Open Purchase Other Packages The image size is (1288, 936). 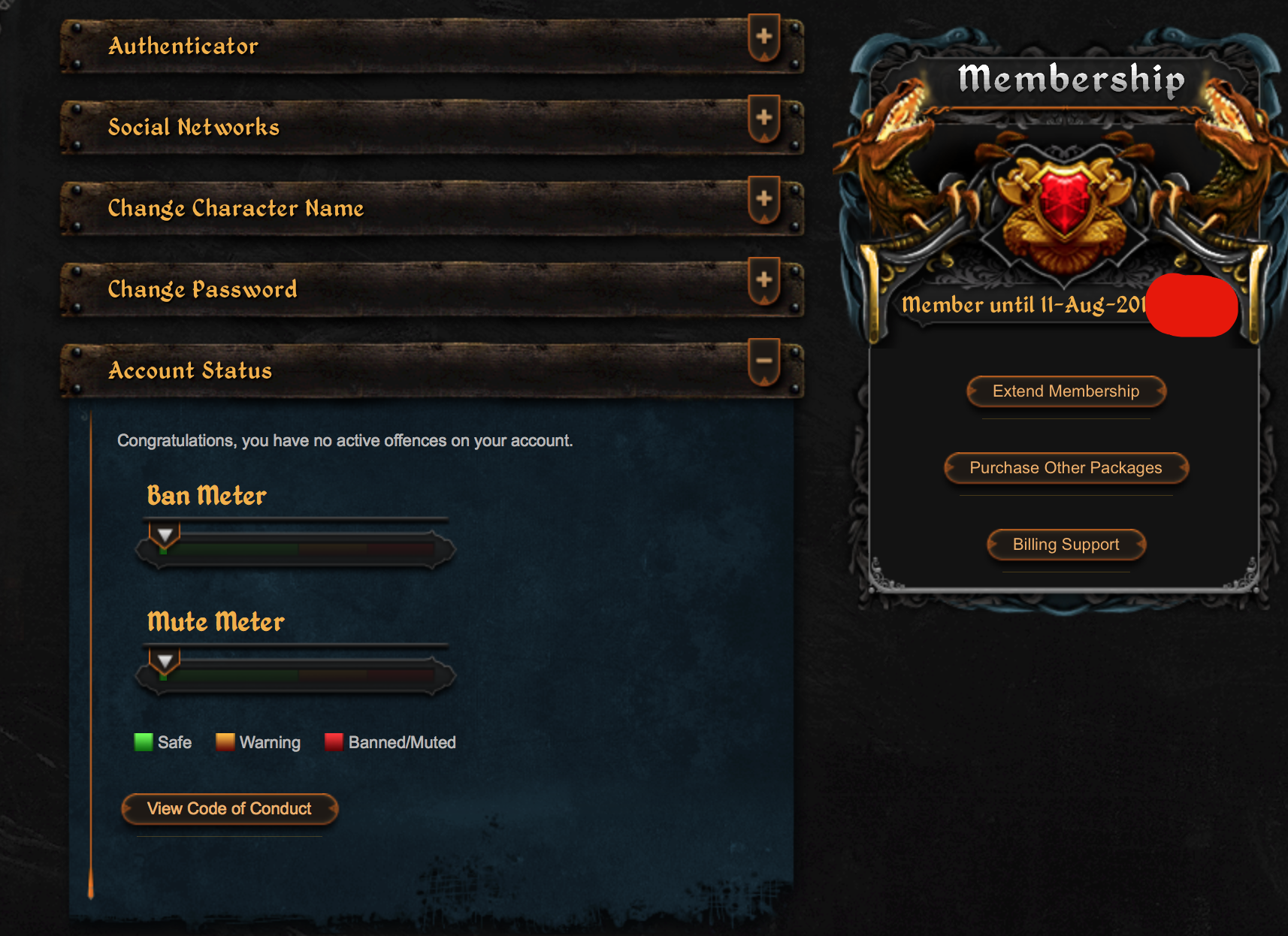1066,468
